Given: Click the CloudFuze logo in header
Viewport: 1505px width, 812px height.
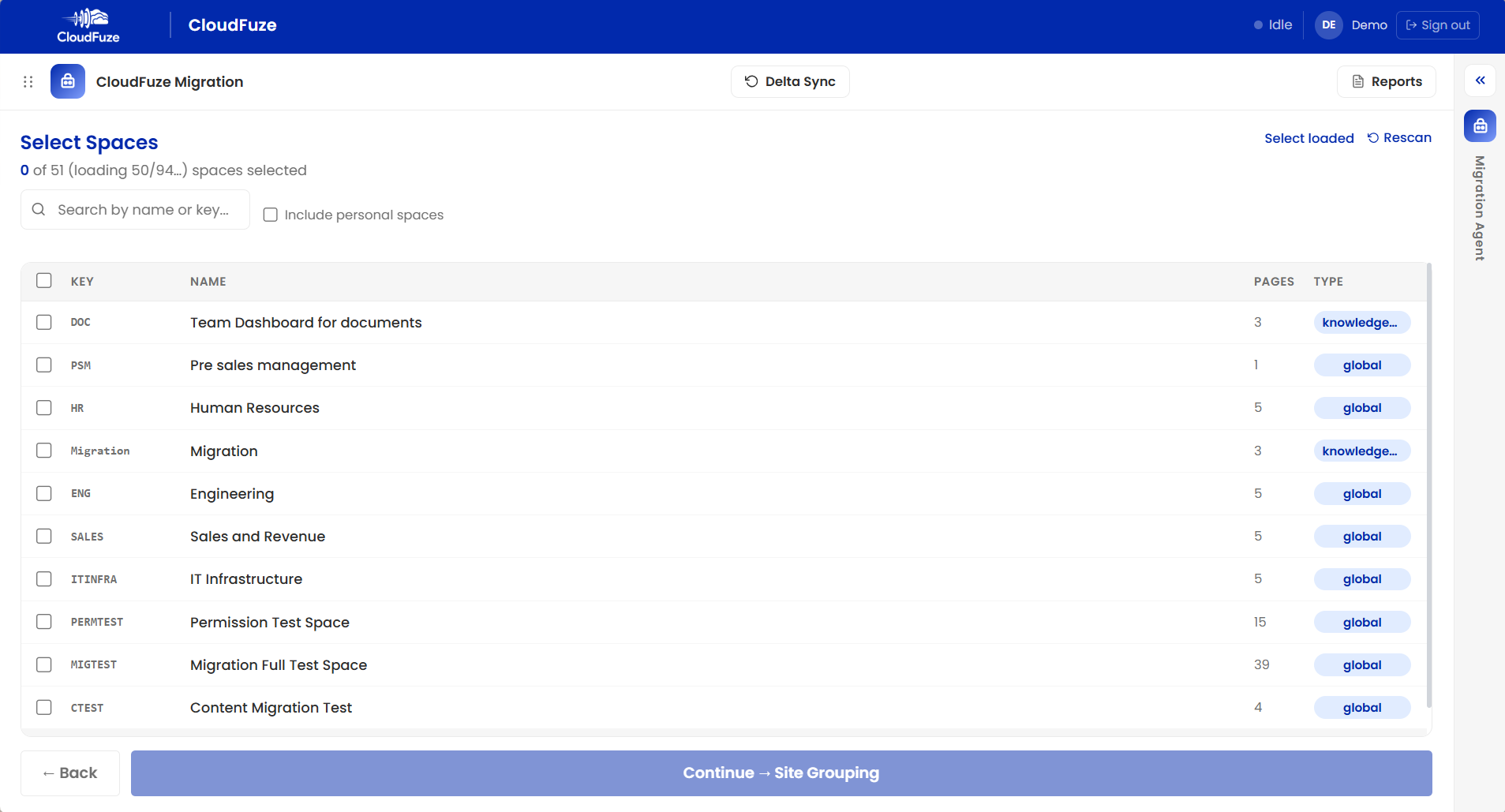Looking at the screenshot, I should (x=88, y=25).
